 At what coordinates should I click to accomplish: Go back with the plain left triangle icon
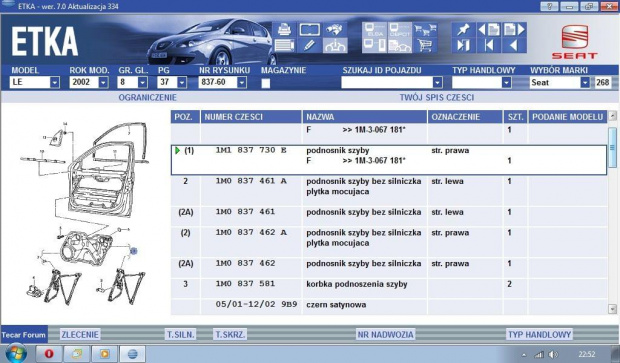pyautogui.click(x=514, y=45)
